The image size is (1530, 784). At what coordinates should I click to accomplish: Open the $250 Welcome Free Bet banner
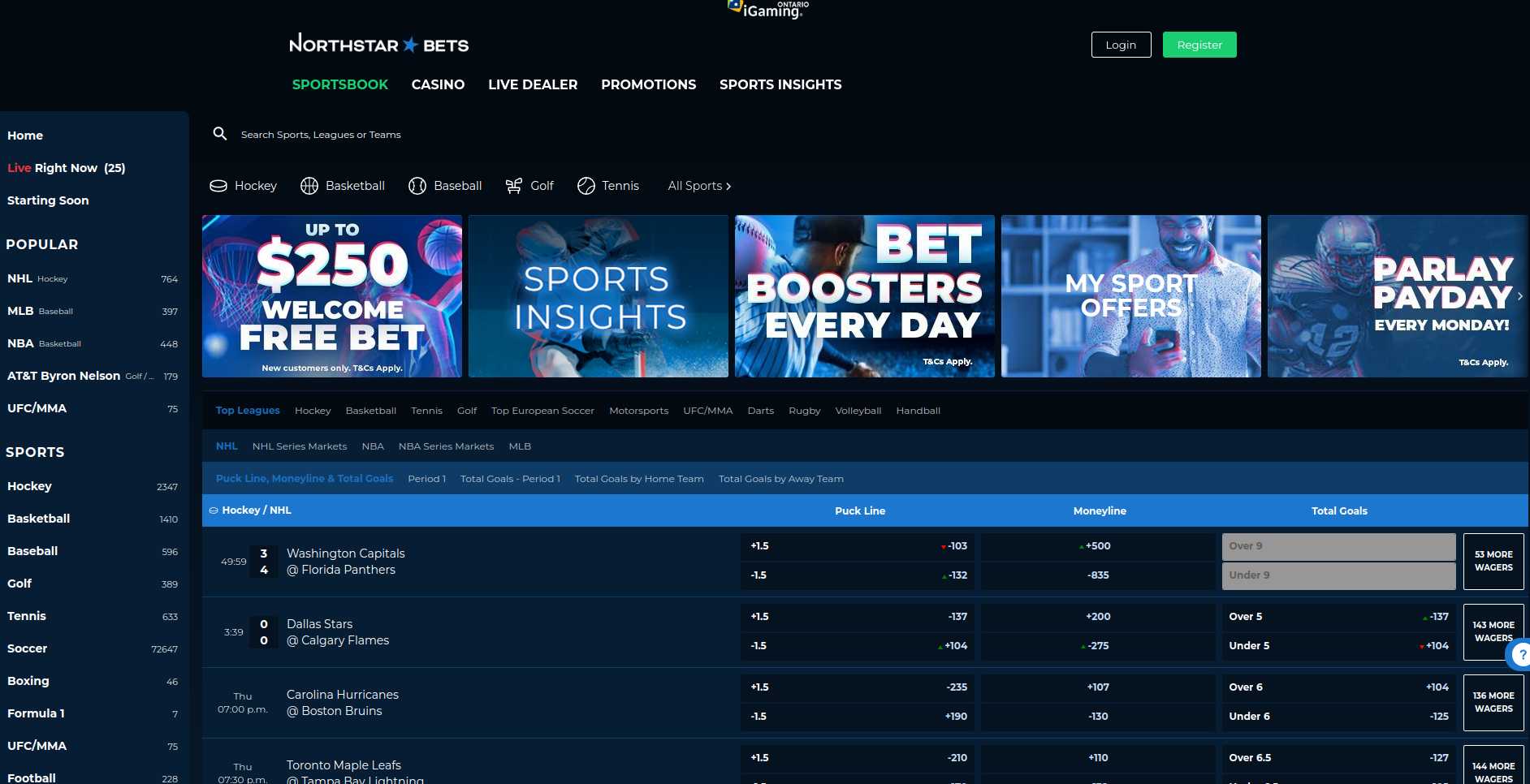click(331, 296)
